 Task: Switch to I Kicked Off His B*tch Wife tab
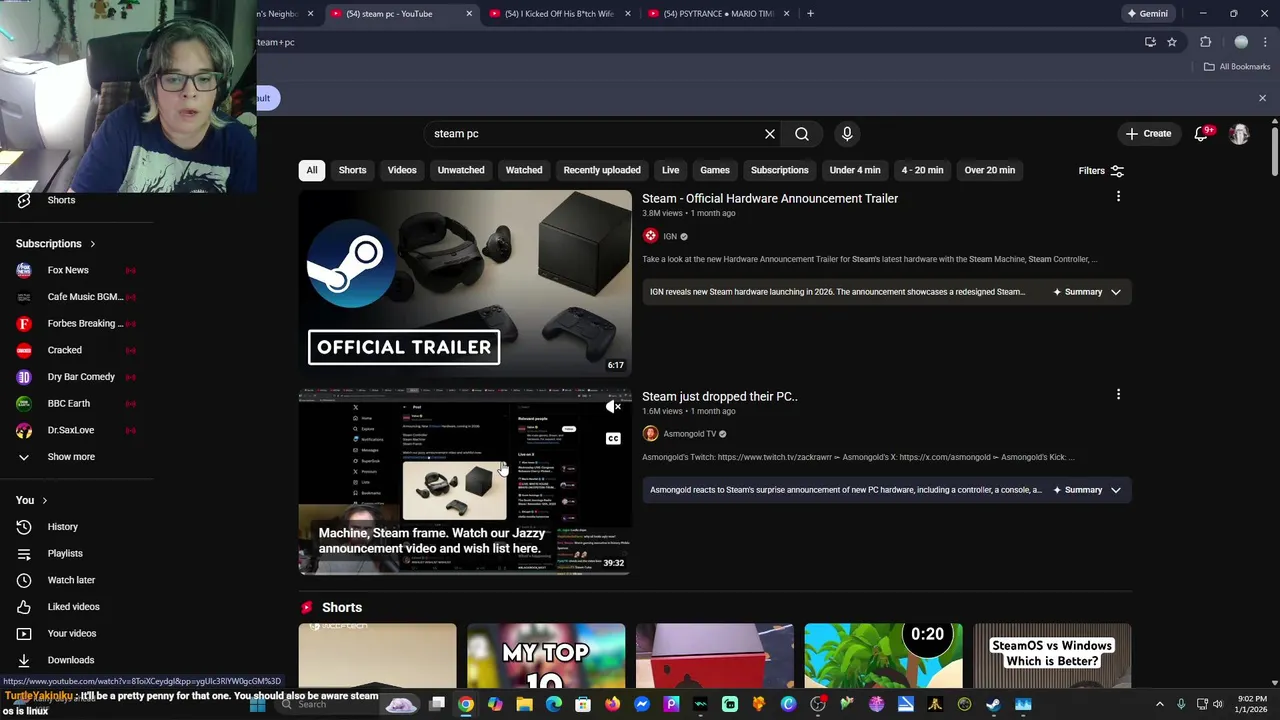click(560, 14)
